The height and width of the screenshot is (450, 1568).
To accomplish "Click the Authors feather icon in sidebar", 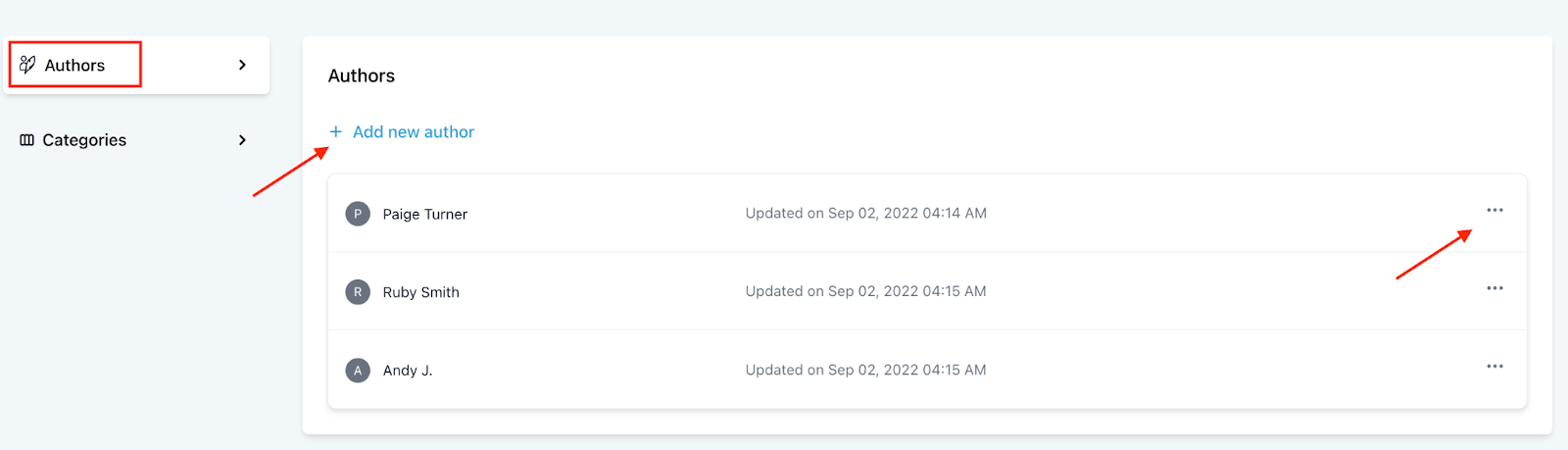I will (27, 65).
